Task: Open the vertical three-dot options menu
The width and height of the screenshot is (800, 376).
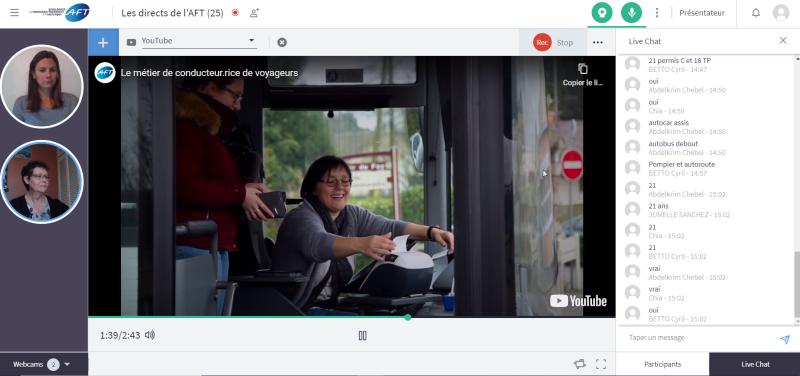Action: point(657,13)
